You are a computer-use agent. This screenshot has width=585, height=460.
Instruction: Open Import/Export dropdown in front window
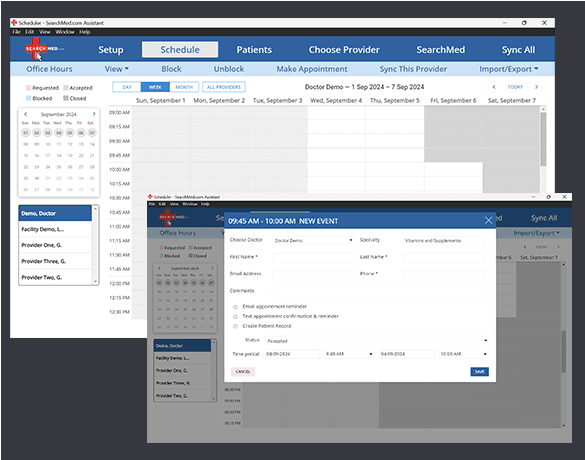[536, 233]
